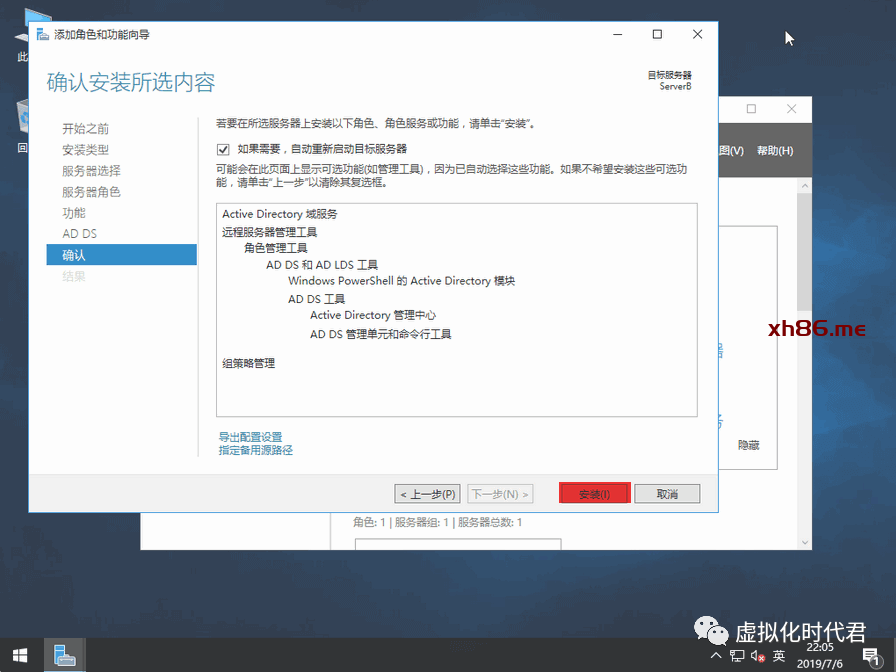Click Server Manager scrollbar up arrow
The width and height of the screenshot is (896, 672).
pos(805,186)
